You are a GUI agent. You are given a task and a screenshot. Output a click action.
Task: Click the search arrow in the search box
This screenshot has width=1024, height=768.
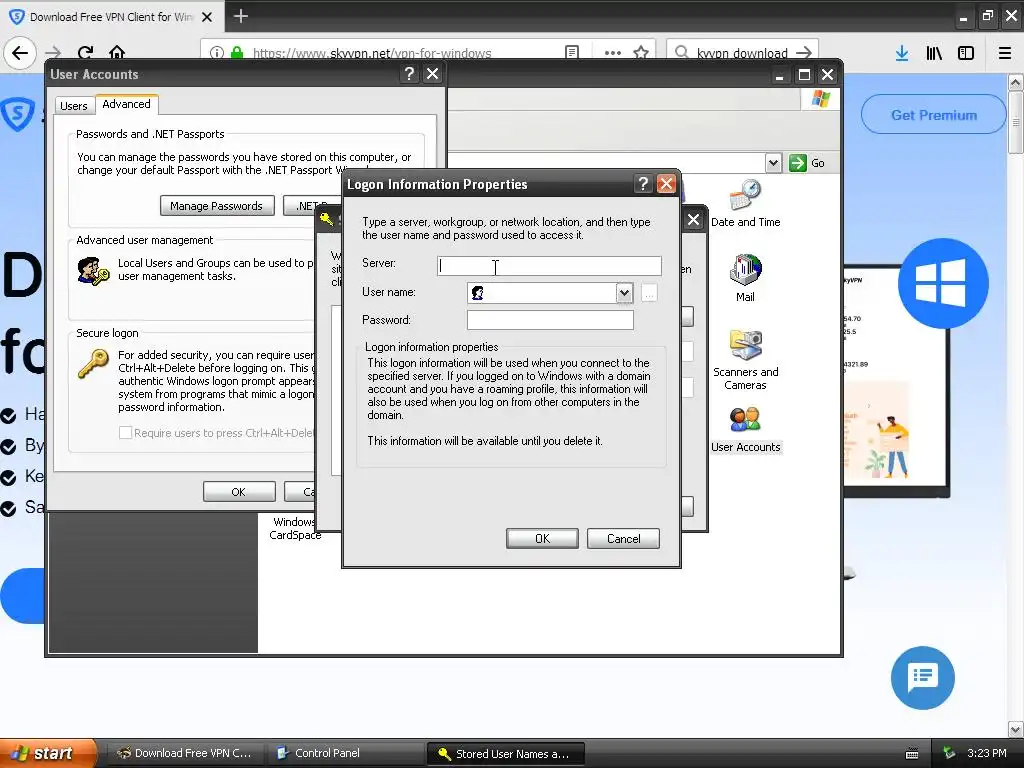(x=804, y=53)
